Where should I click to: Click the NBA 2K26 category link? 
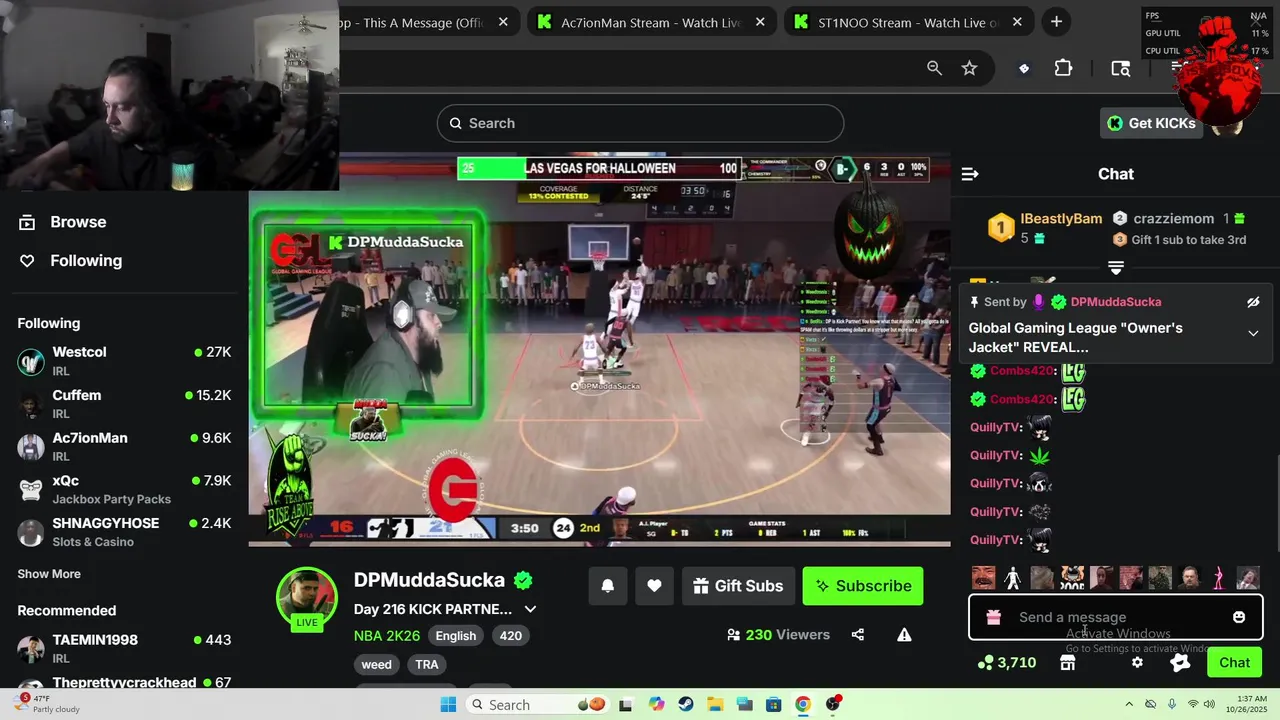coord(388,636)
